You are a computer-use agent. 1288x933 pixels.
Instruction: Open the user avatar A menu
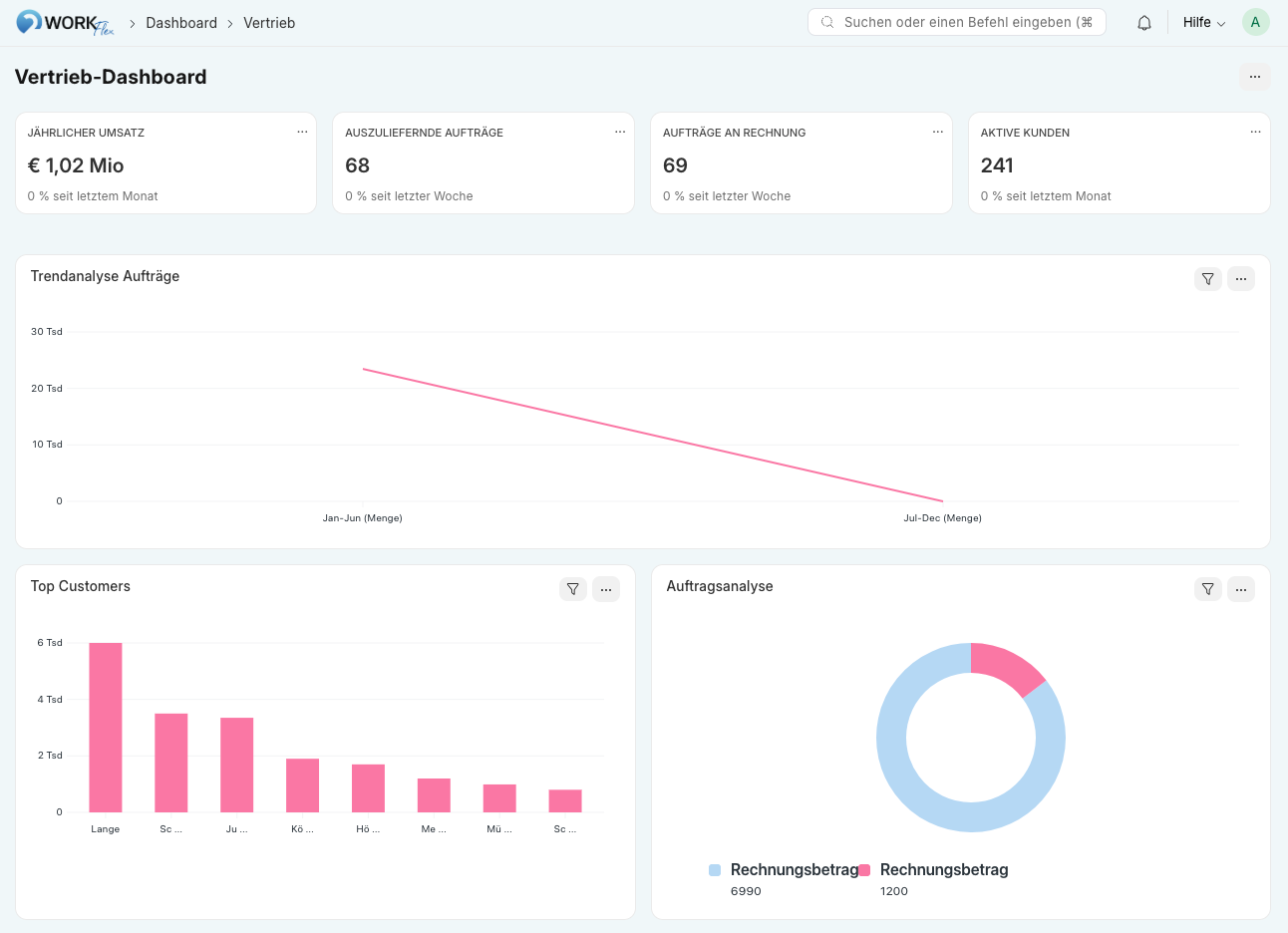click(x=1256, y=22)
